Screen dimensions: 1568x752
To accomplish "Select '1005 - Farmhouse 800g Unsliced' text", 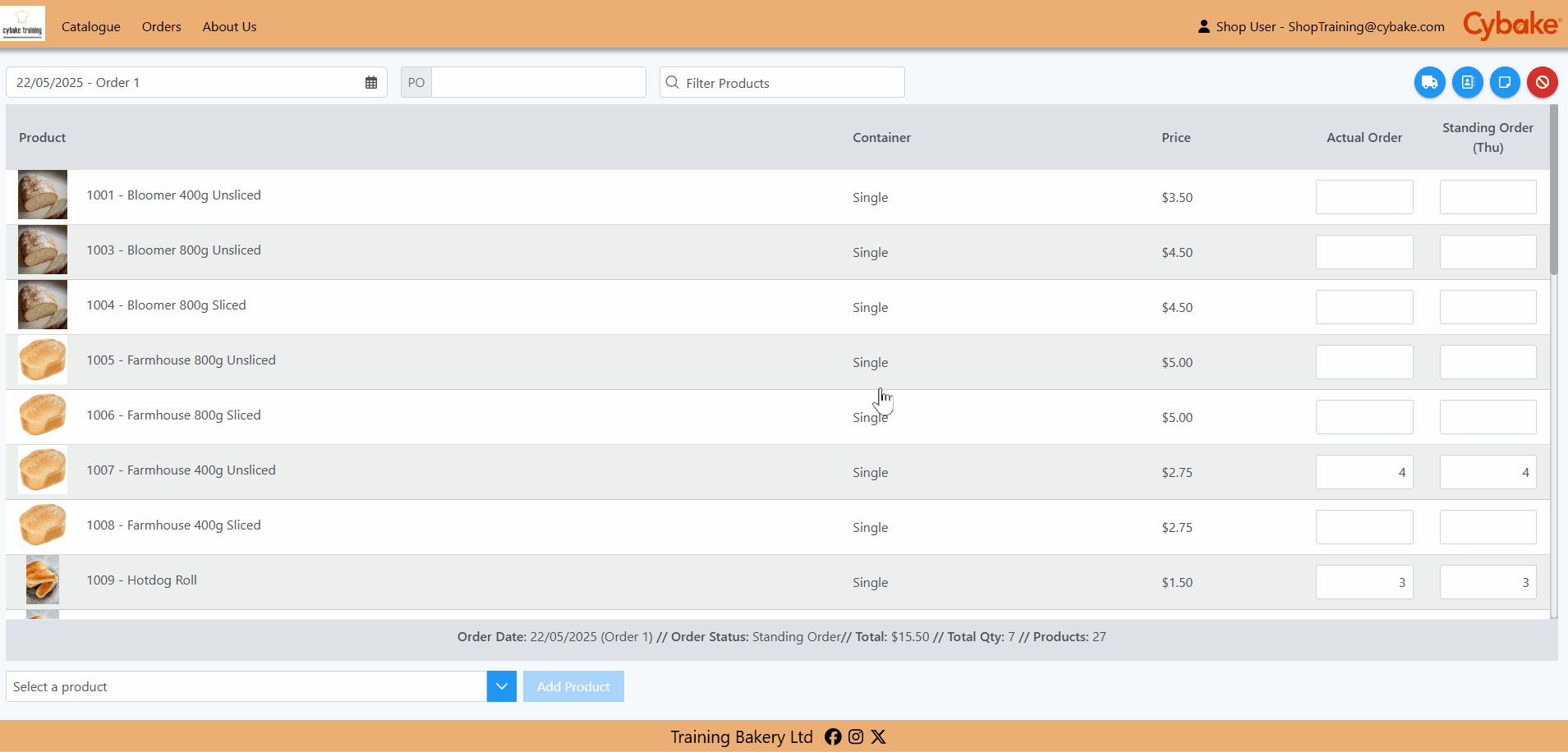I will (x=182, y=360).
